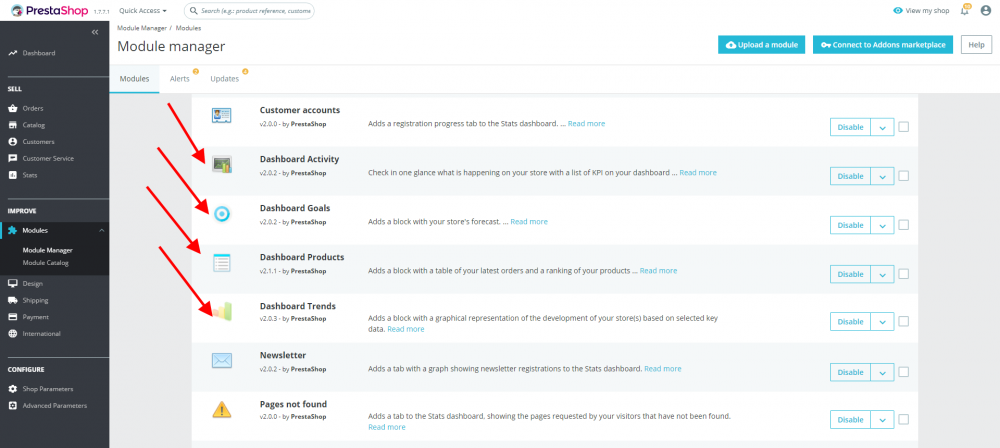Click the View my shop eye icon

click(x=898, y=11)
